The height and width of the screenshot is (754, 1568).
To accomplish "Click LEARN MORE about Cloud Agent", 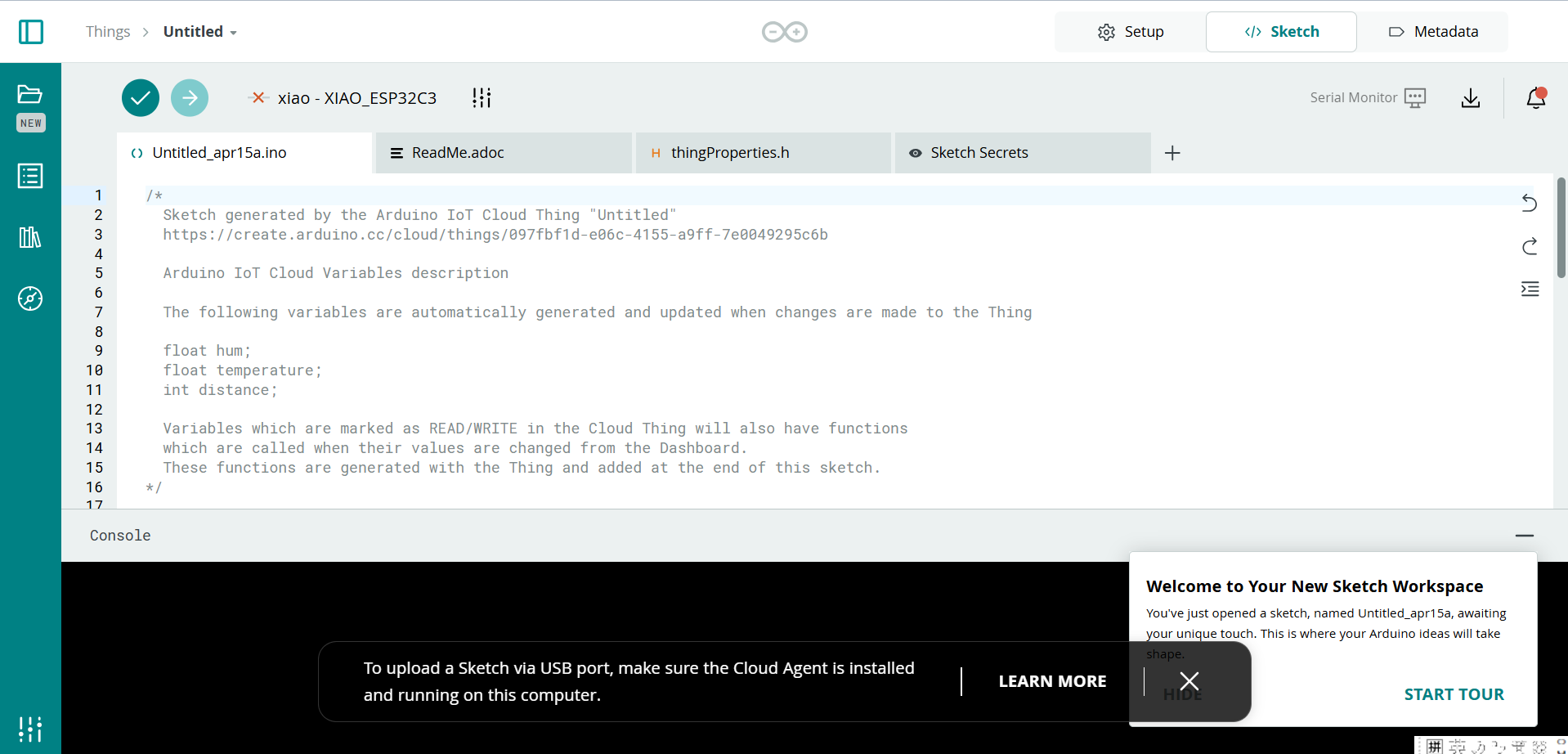I will click(1052, 681).
